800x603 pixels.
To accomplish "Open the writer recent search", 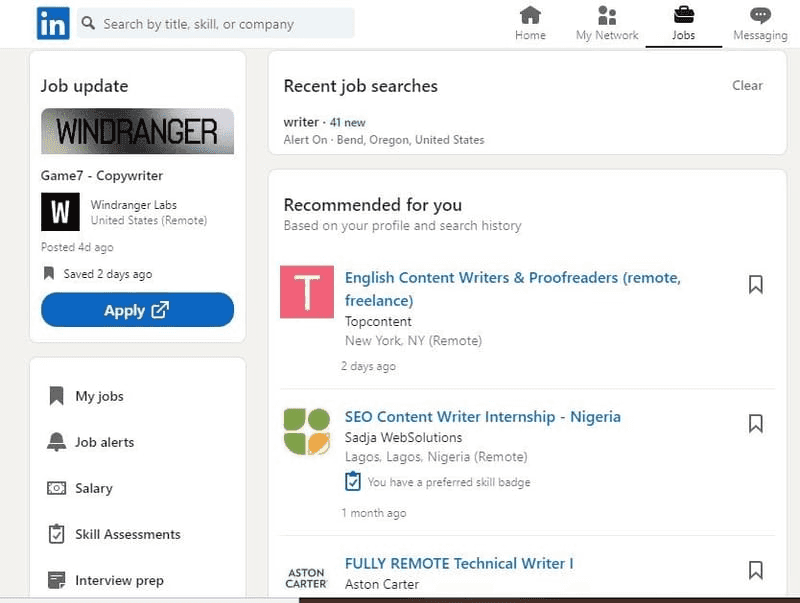I will point(301,122).
